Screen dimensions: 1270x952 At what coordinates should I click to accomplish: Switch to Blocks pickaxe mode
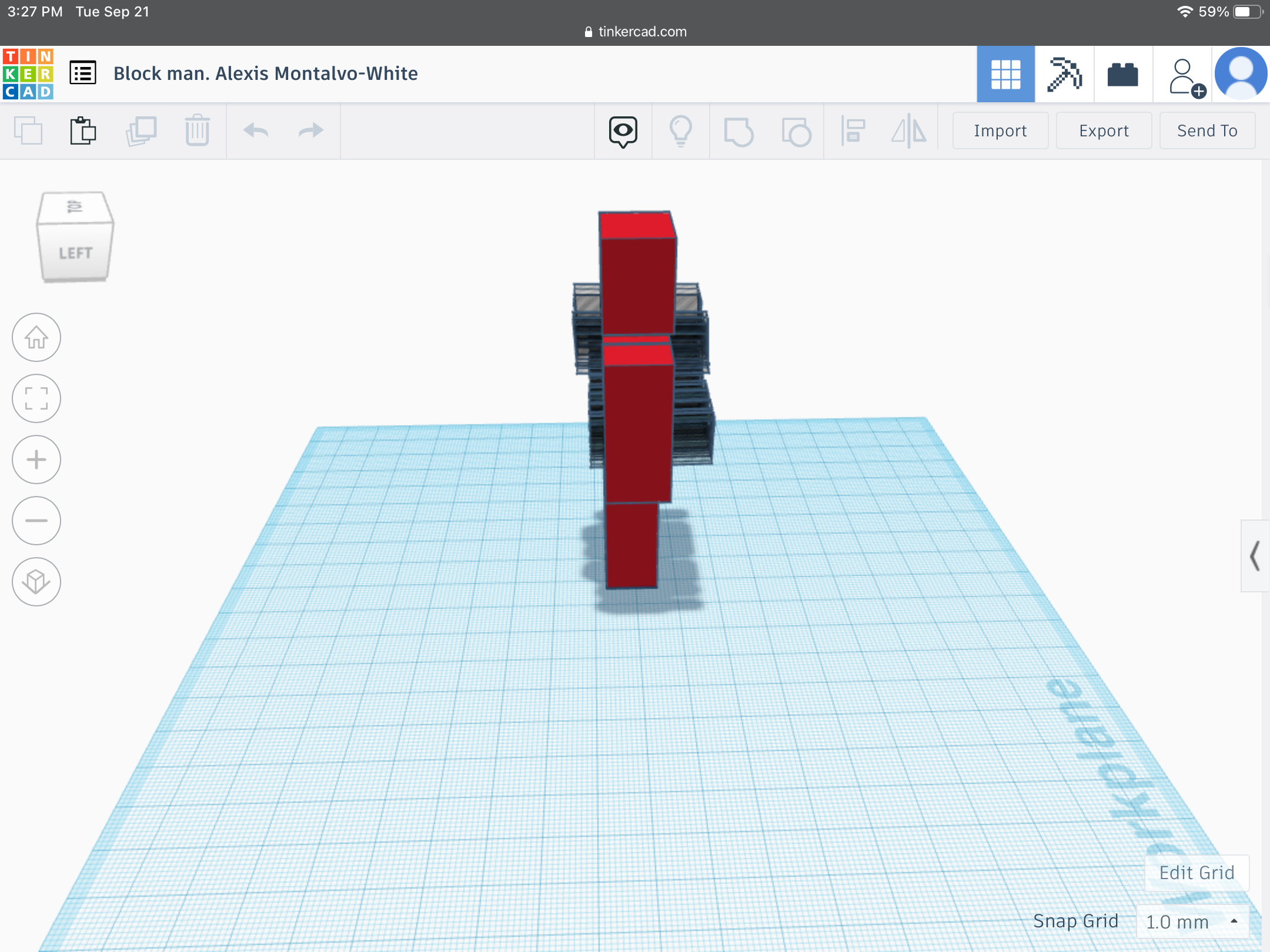click(x=1065, y=74)
